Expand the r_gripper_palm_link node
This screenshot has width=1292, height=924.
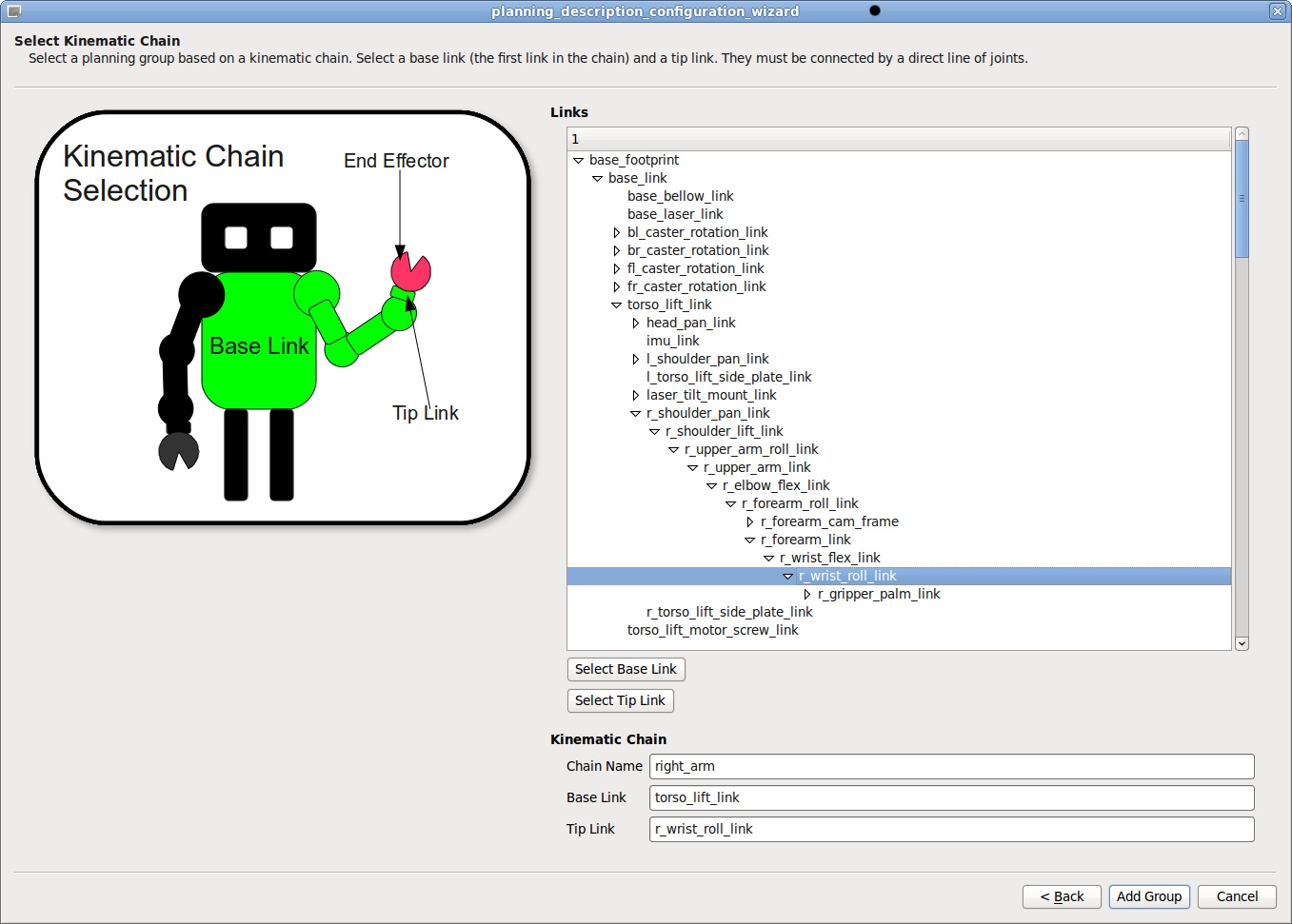(x=807, y=595)
